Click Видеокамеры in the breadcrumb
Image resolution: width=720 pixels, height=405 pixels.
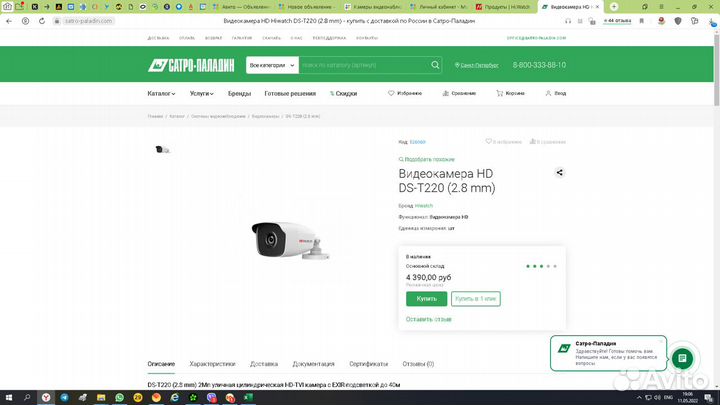pyautogui.click(x=265, y=117)
